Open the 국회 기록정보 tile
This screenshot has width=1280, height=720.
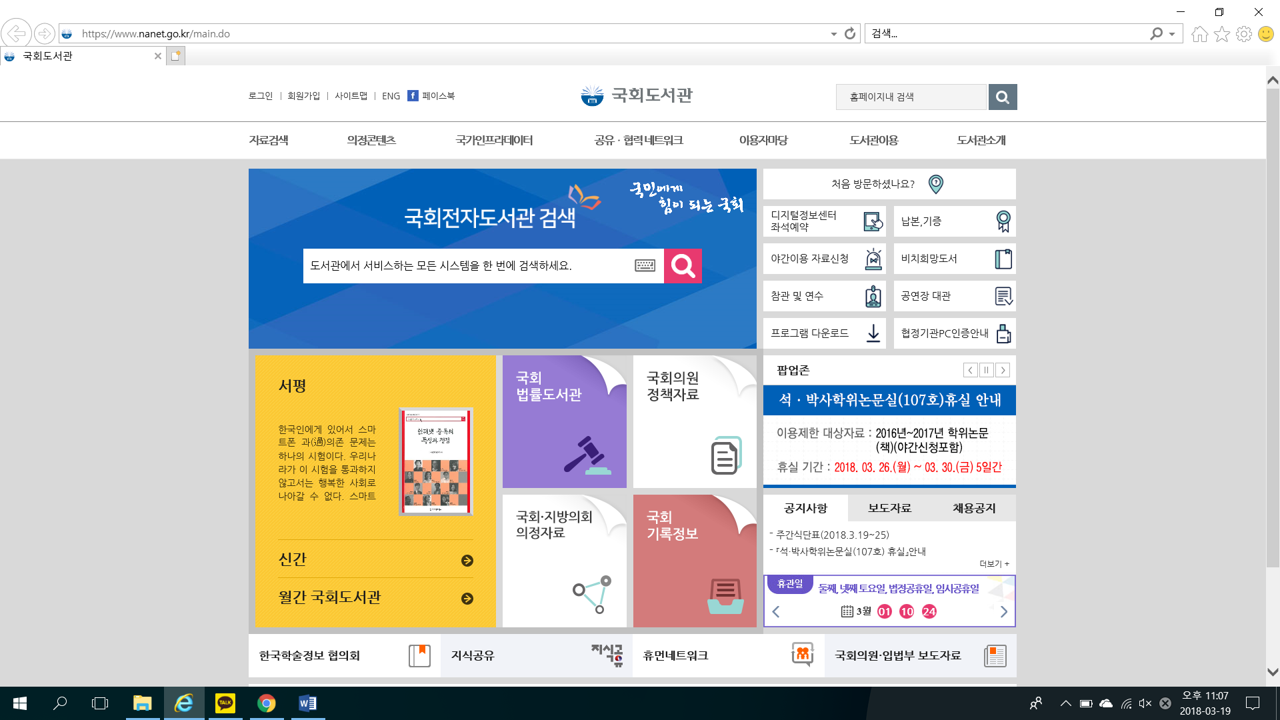coord(695,561)
